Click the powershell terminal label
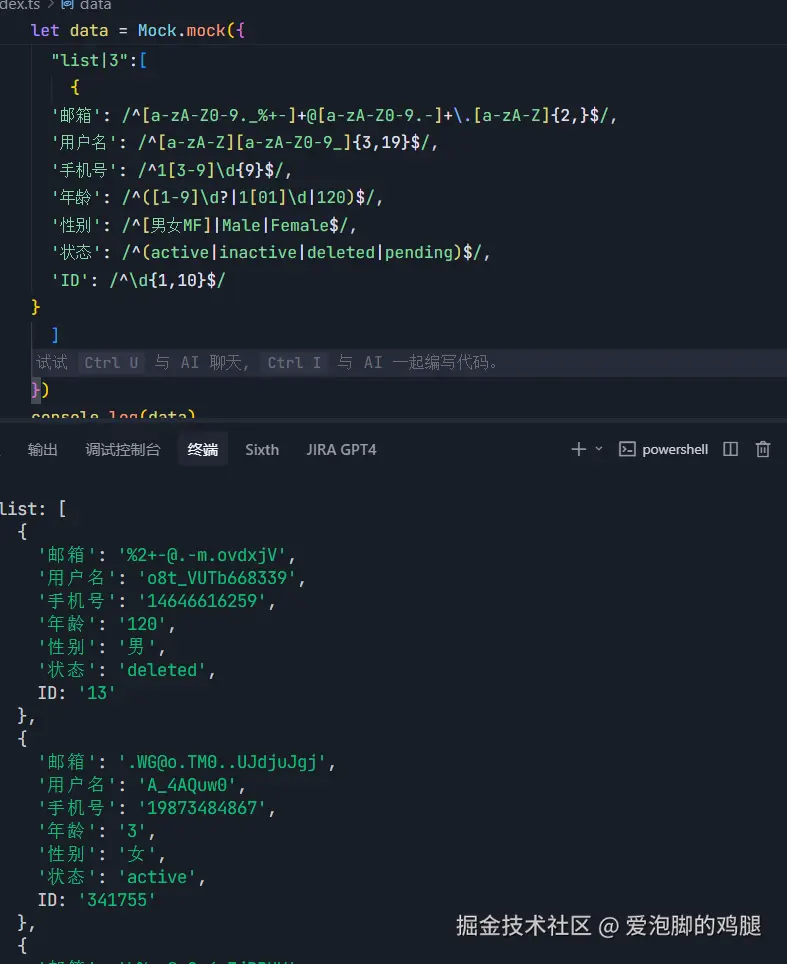The image size is (787, 964). (675, 449)
